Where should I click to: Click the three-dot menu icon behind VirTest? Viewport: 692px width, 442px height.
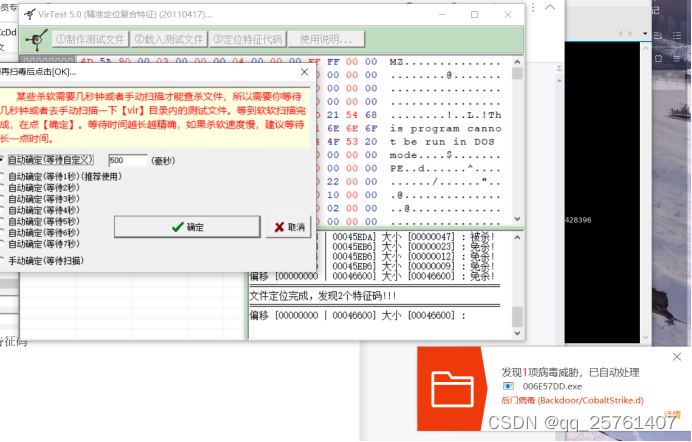click(x=533, y=7)
